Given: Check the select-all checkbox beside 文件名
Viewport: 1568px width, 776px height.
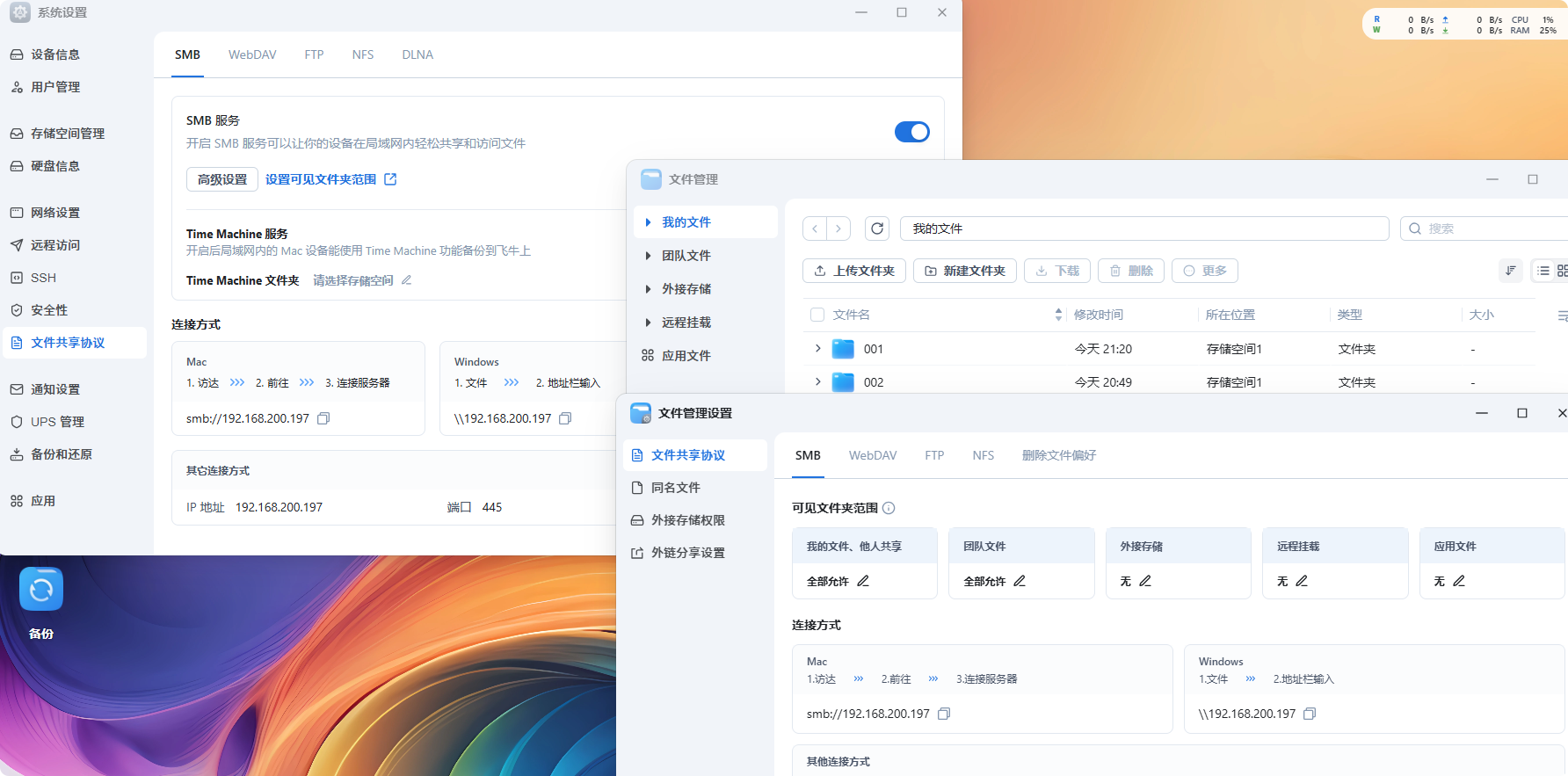Looking at the screenshot, I should [817, 315].
